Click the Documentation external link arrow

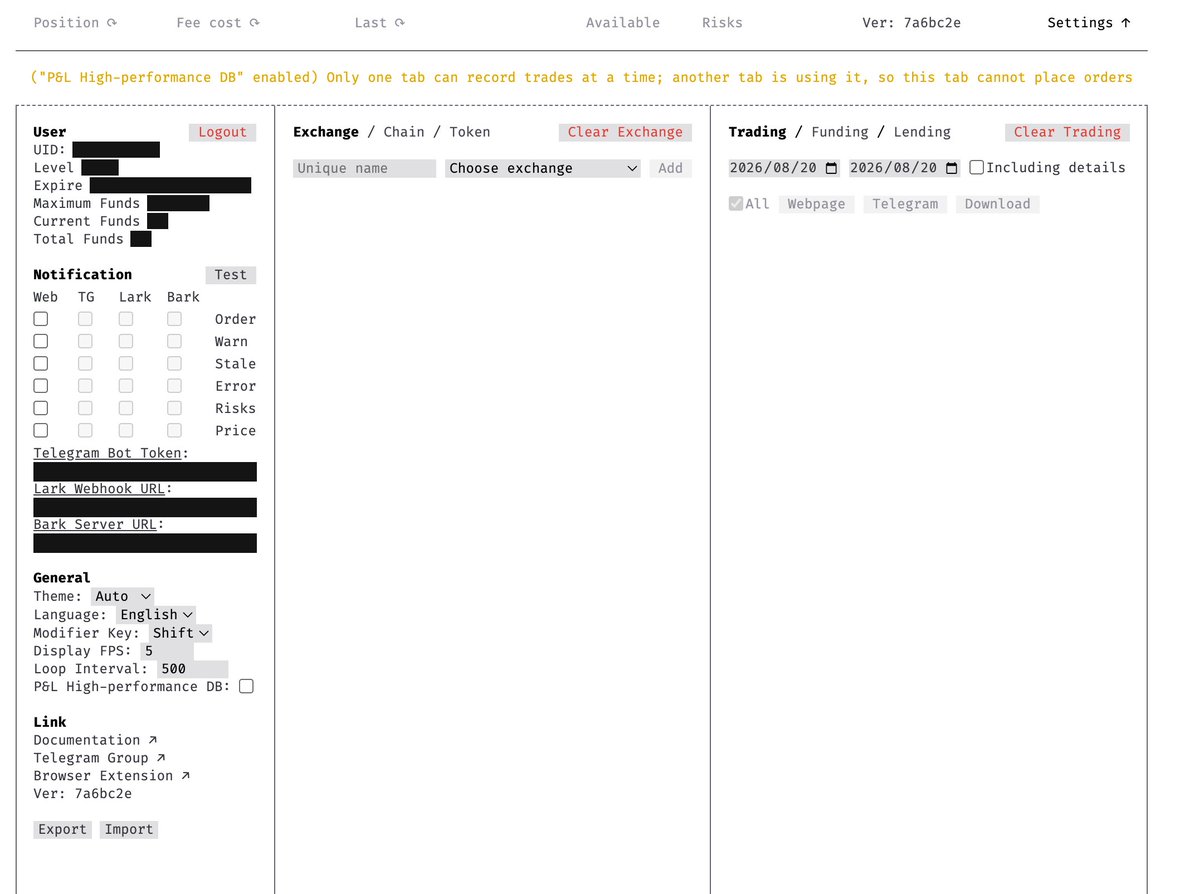(x=153, y=740)
